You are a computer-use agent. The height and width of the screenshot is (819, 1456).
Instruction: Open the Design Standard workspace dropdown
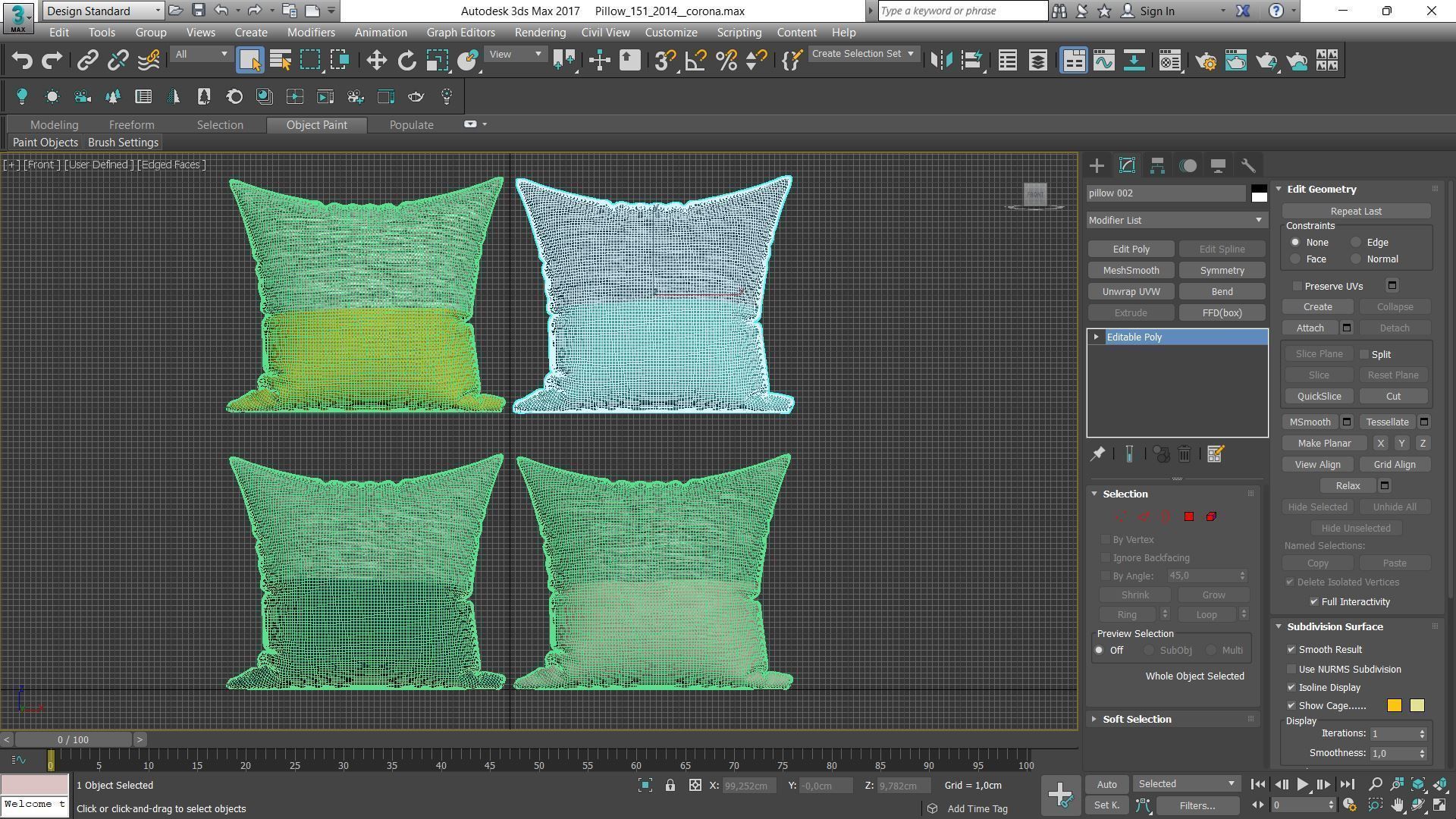[x=103, y=11]
